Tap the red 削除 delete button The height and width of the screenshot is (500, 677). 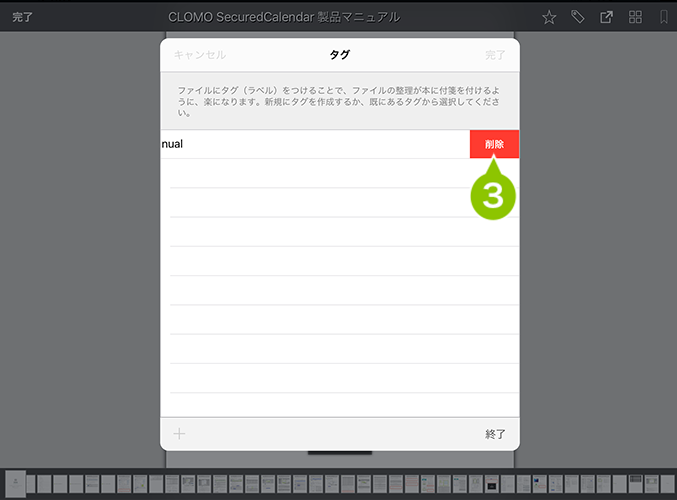pos(494,144)
